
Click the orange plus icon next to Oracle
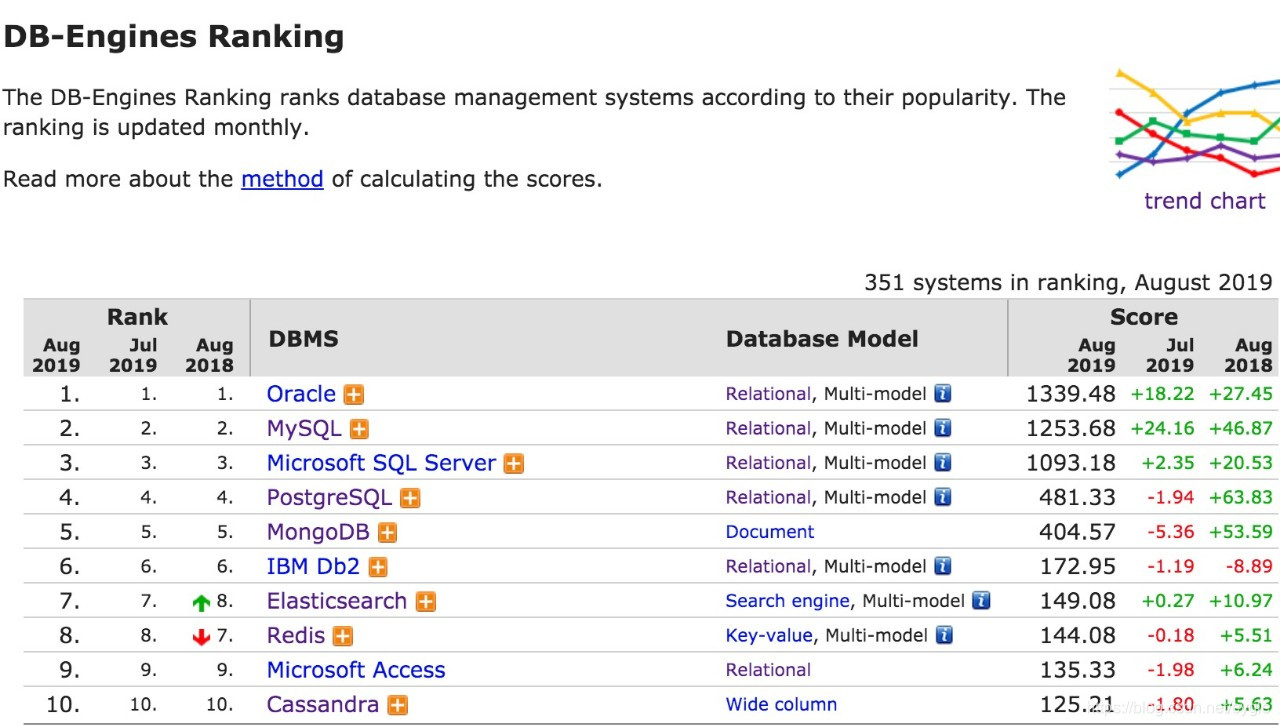[x=354, y=394]
